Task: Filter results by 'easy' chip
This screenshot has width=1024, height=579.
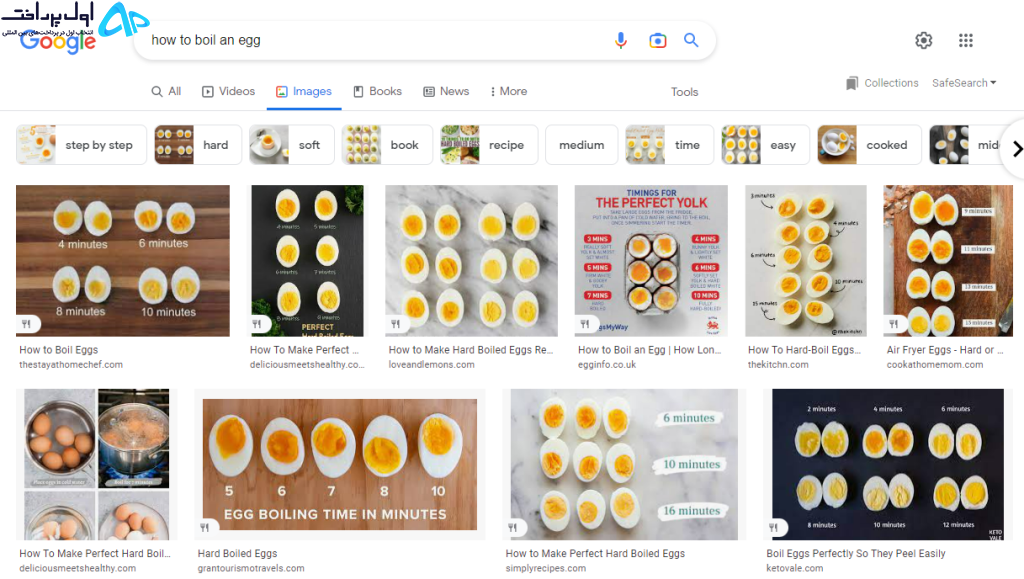Action: pyautogui.click(x=765, y=145)
